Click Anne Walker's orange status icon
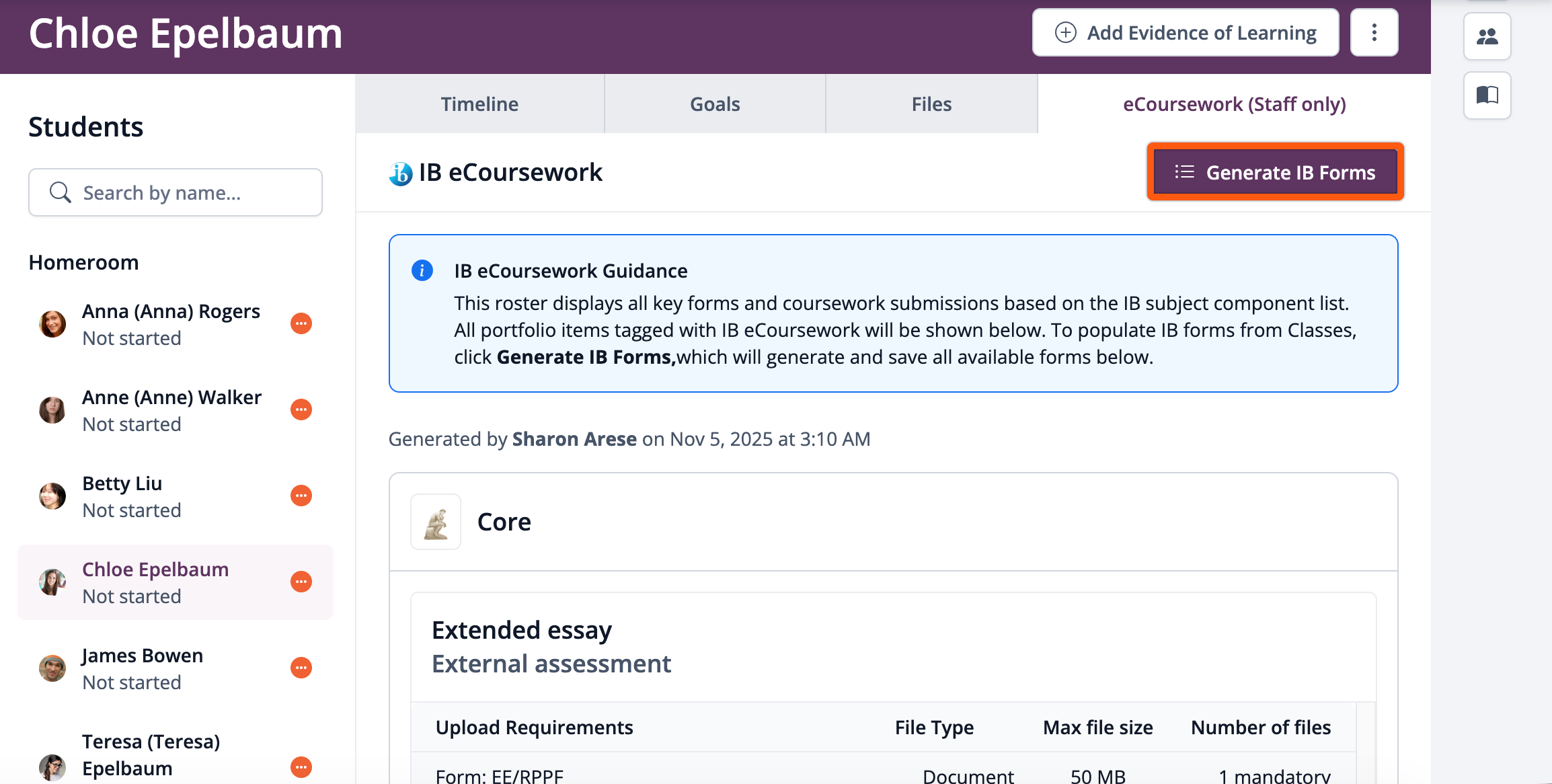The height and width of the screenshot is (784, 1552). coord(301,409)
